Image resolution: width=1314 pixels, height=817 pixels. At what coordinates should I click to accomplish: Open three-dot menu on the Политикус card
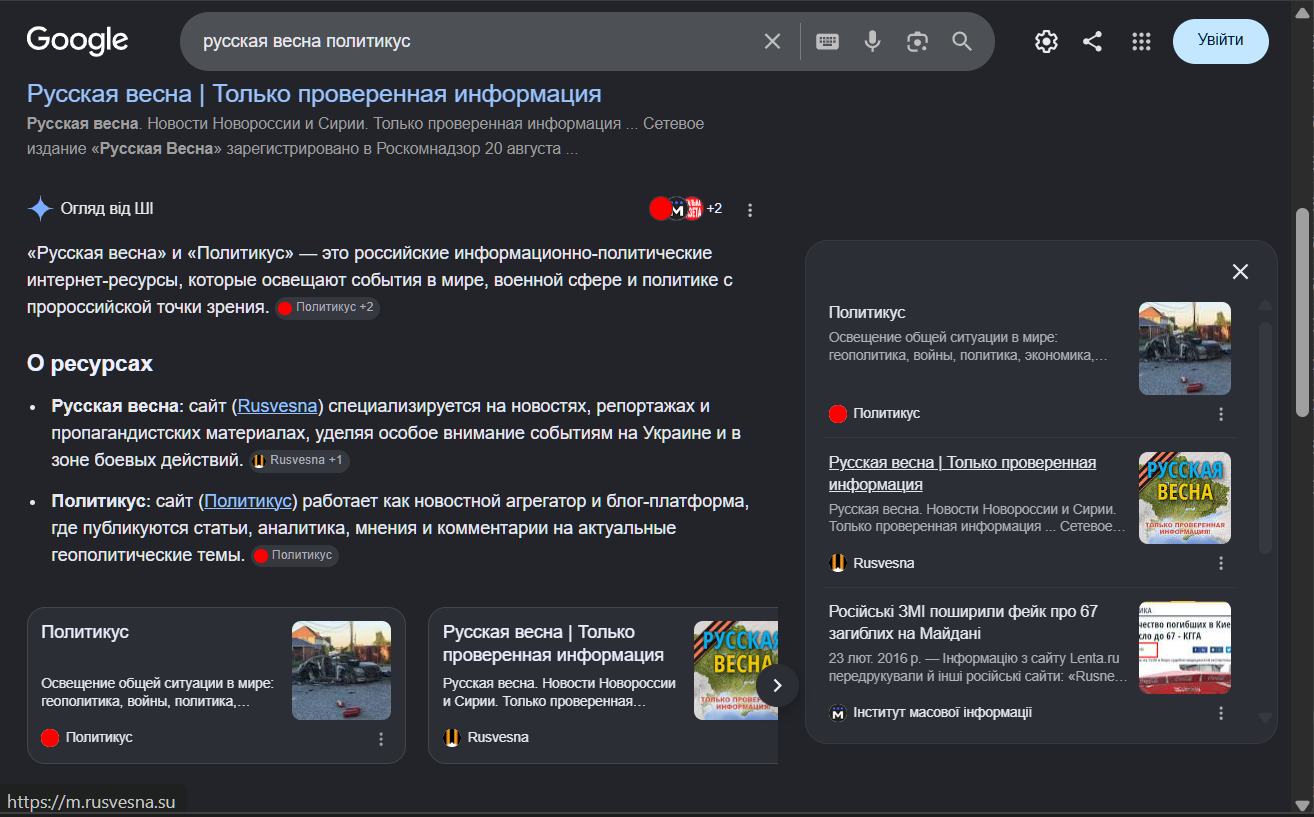(x=381, y=739)
